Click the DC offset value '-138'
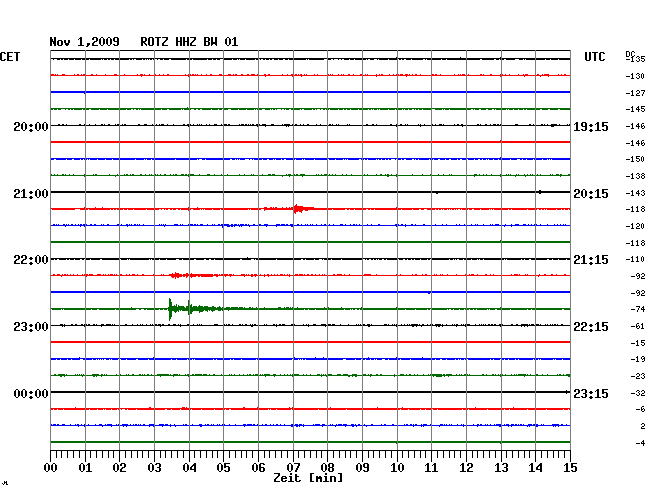 [x=635, y=176]
